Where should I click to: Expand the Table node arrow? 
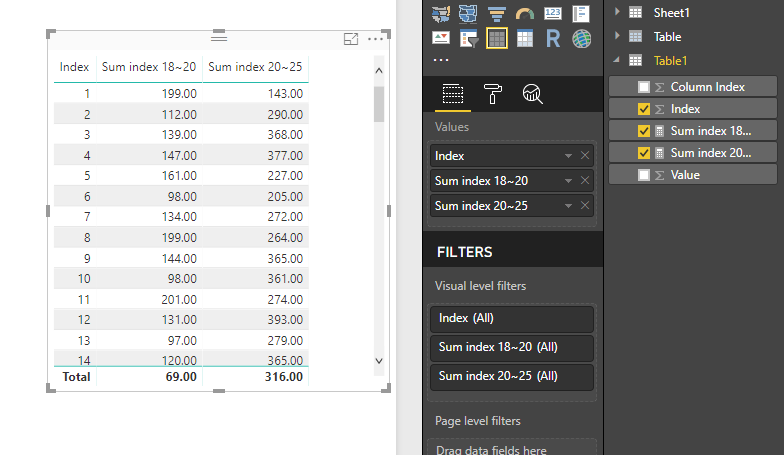(x=617, y=36)
